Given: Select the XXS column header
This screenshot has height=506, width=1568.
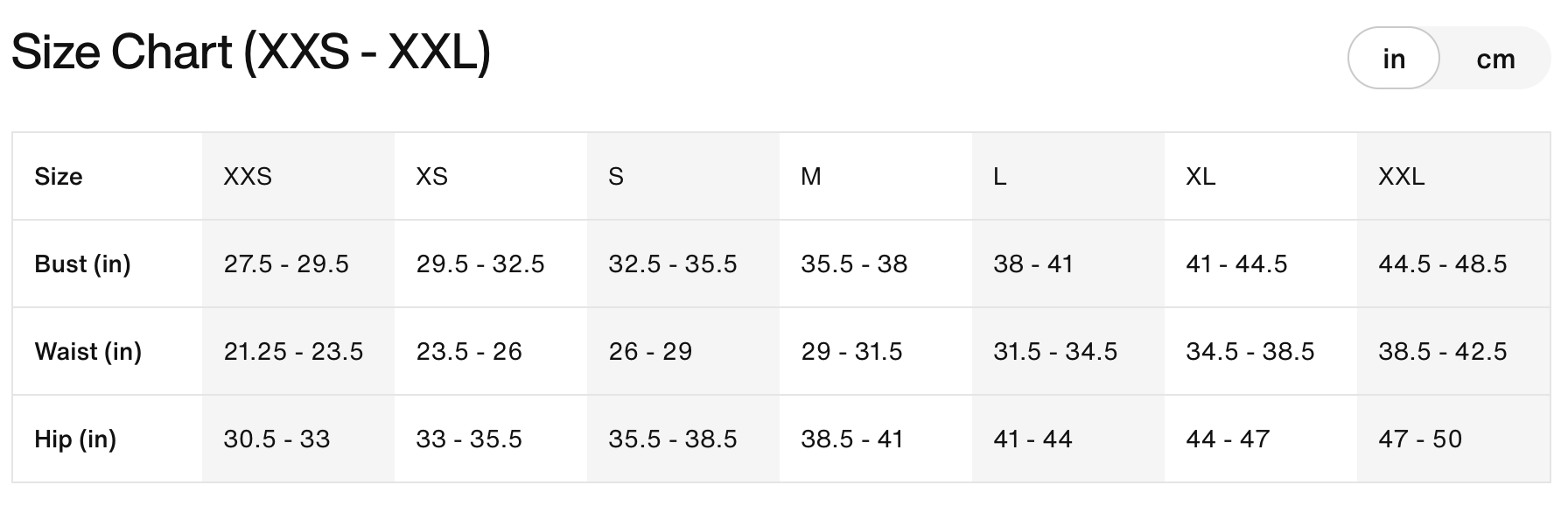Looking at the screenshot, I should click(248, 177).
